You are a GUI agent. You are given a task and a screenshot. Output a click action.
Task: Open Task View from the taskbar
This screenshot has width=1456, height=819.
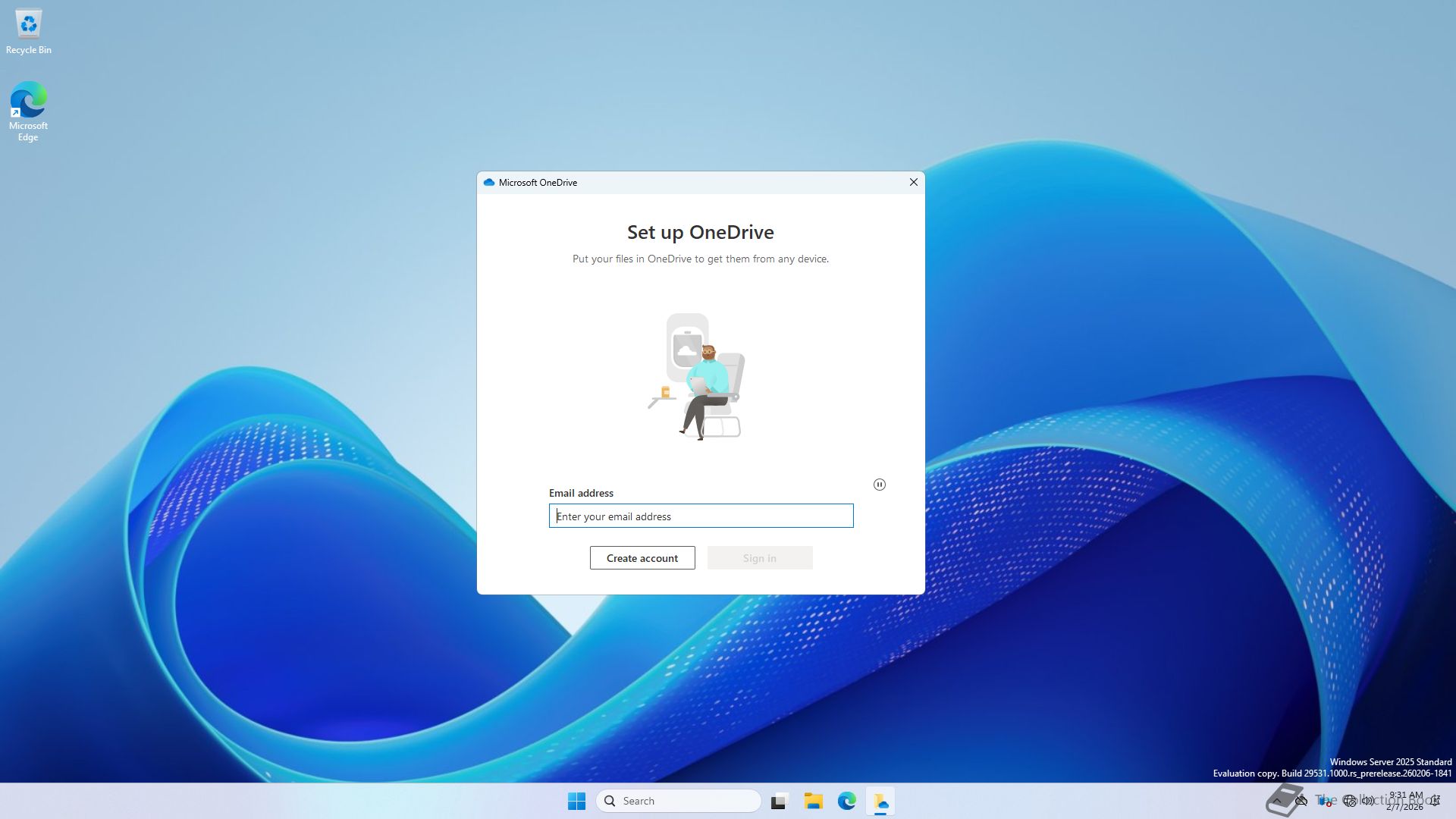click(x=779, y=801)
